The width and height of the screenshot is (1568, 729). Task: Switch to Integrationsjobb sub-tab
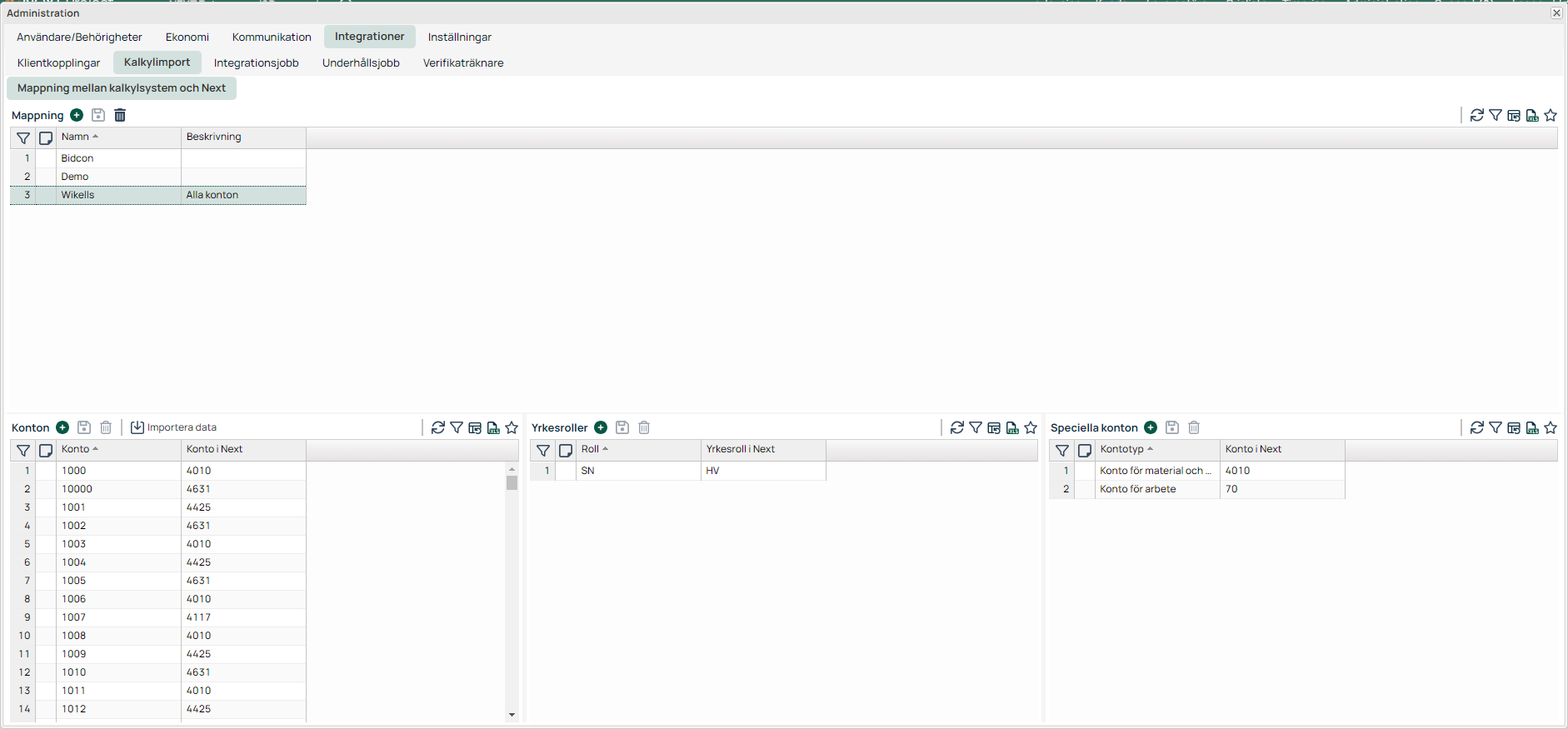coord(256,62)
